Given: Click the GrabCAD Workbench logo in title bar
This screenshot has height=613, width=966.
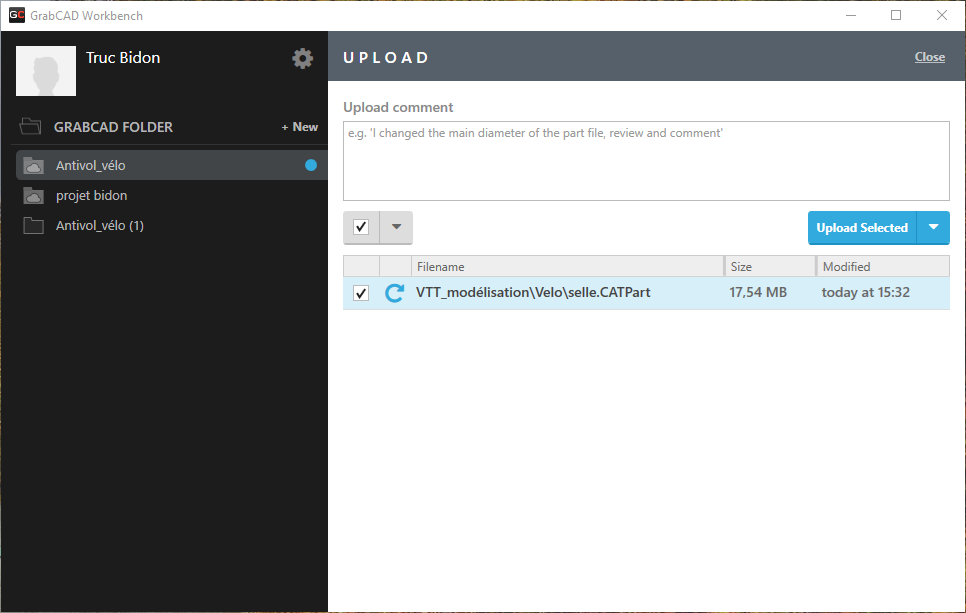Looking at the screenshot, I should coord(17,15).
